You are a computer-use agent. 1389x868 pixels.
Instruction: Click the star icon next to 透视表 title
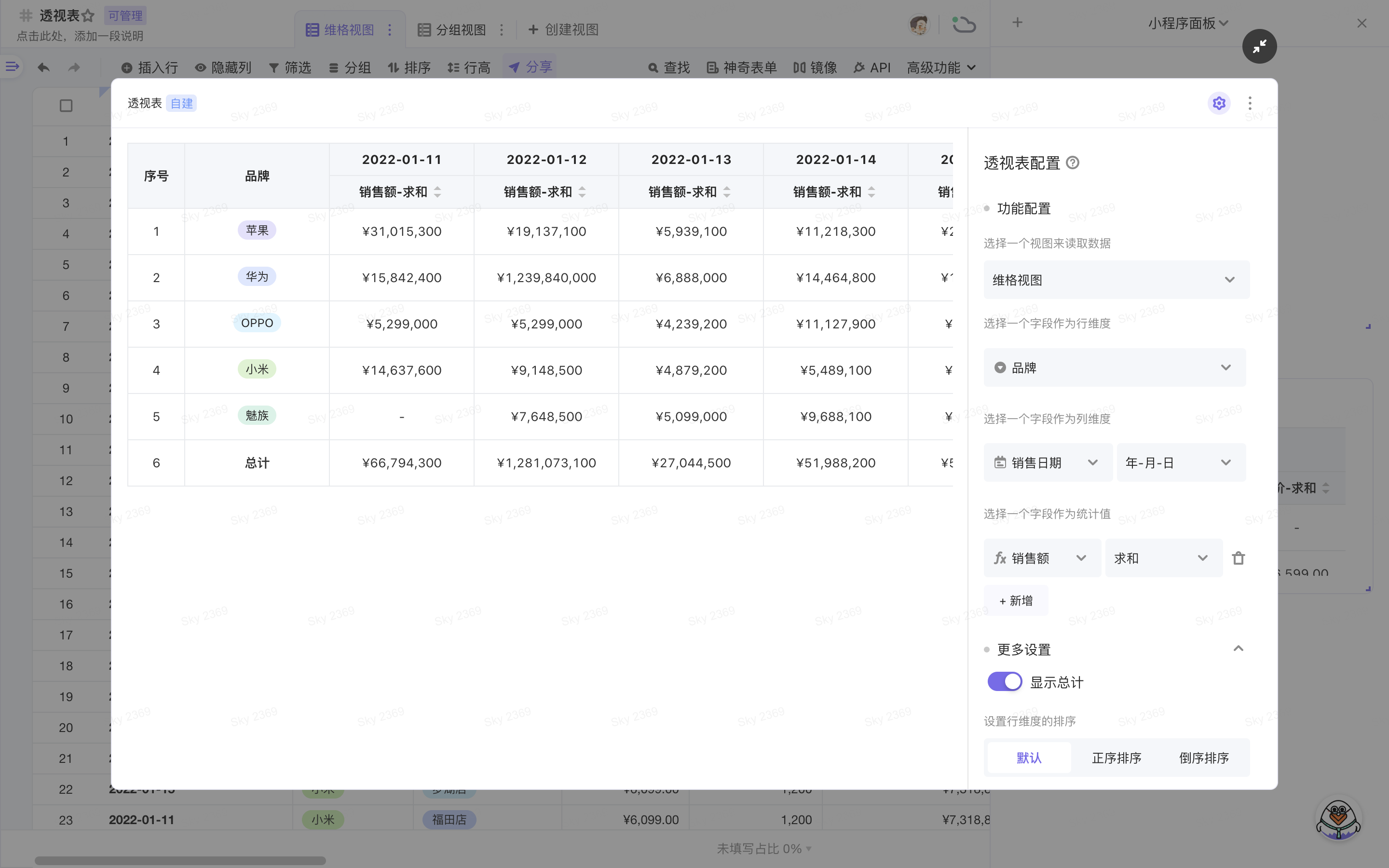click(x=88, y=15)
